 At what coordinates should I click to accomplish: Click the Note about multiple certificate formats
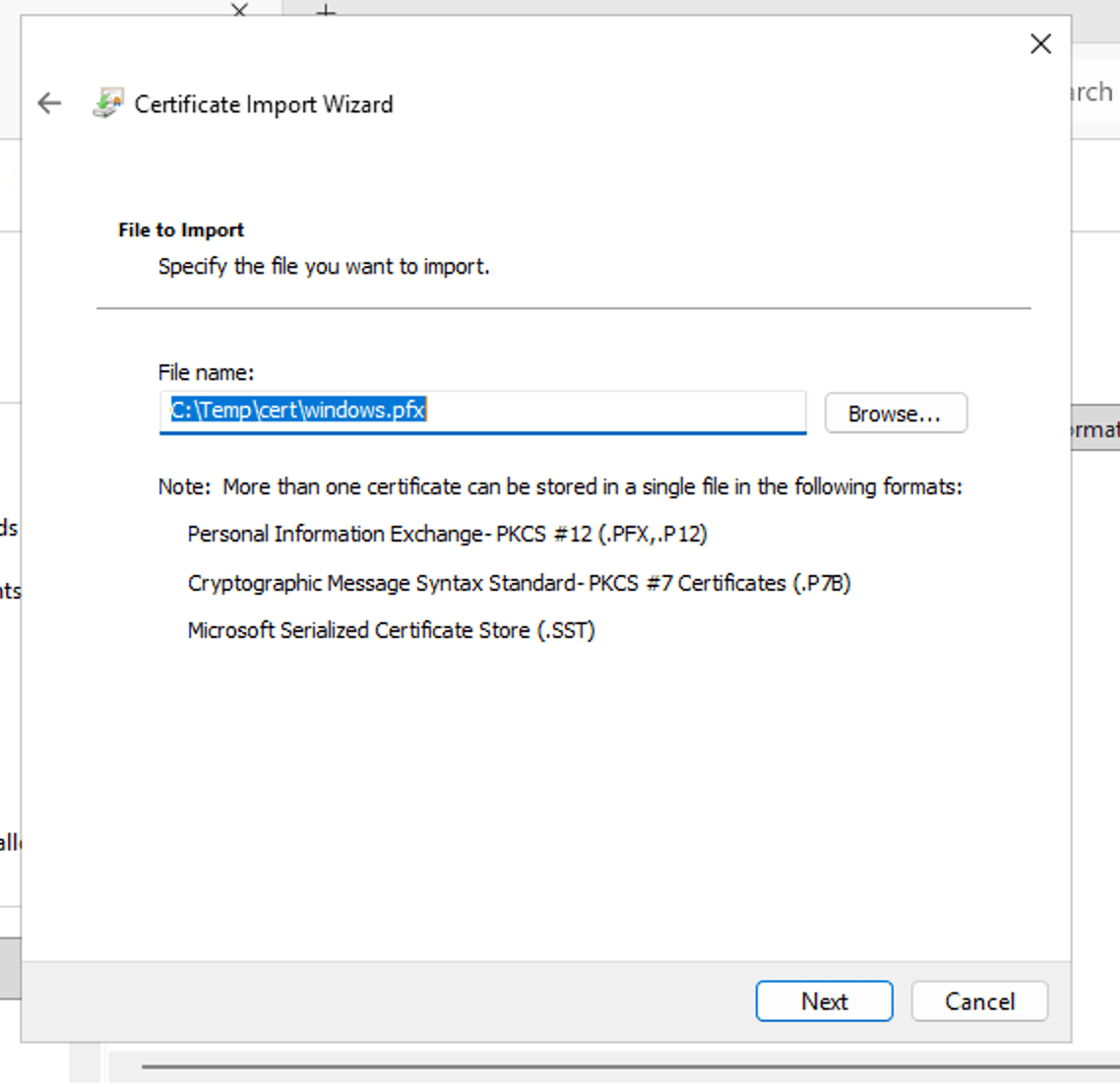pos(559,486)
